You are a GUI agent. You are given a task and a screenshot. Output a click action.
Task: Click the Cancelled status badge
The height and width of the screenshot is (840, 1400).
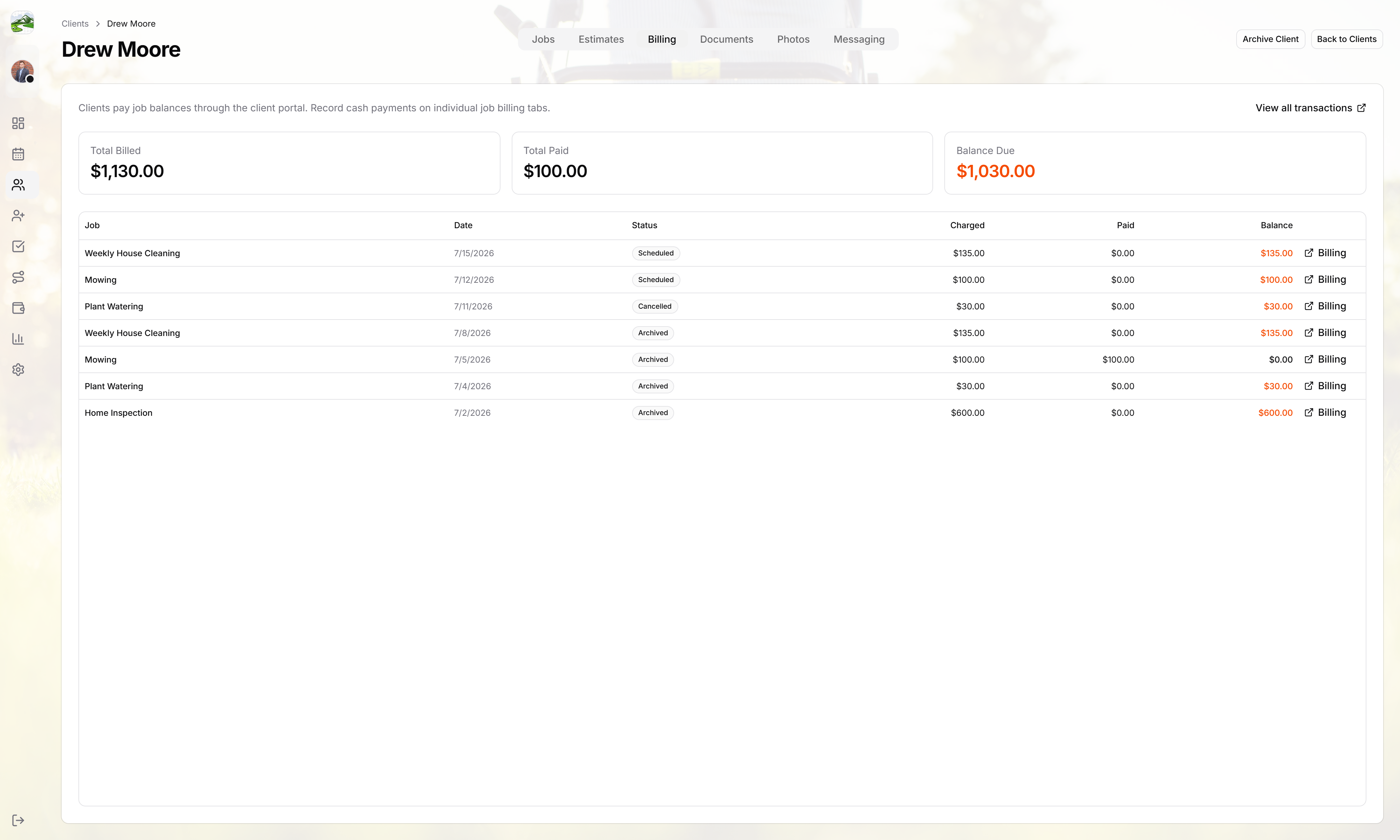pos(654,306)
